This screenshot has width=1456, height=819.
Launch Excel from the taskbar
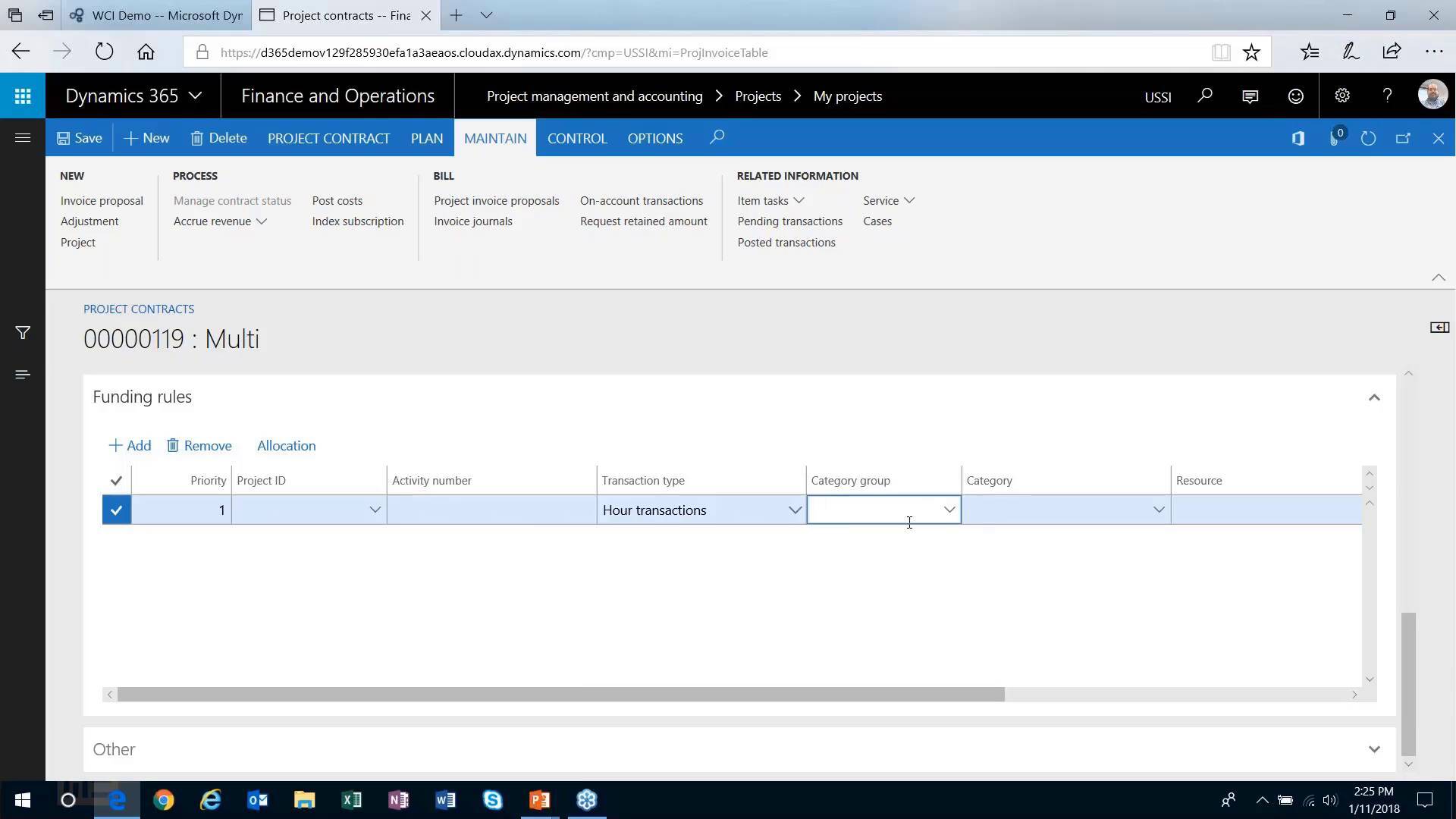[351, 800]
